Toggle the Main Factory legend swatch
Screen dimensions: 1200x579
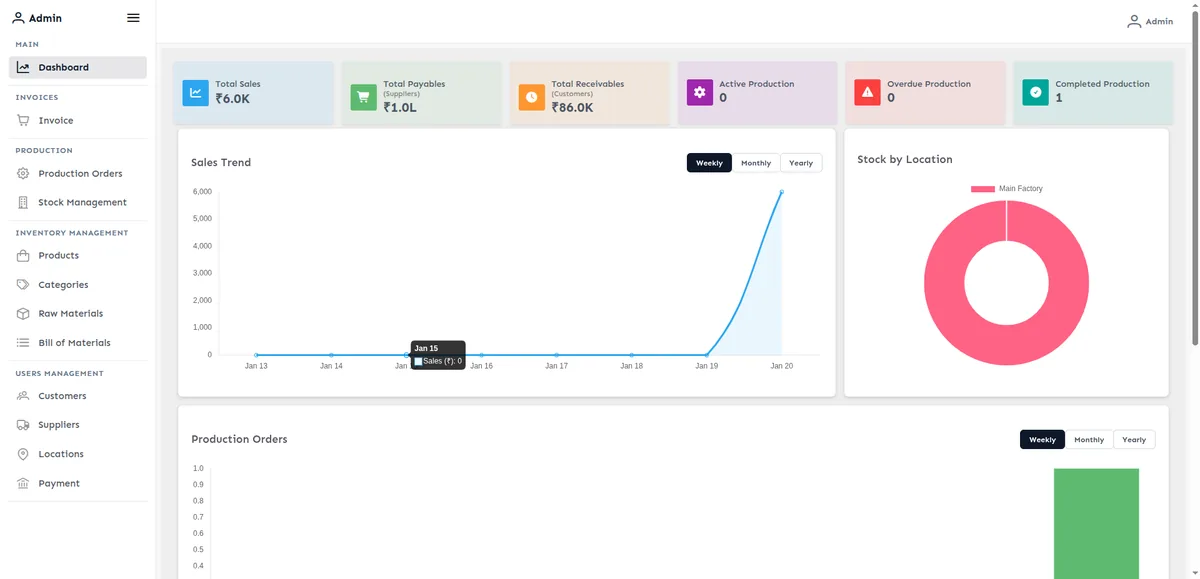pyautogui.click(x=983, y=189)
